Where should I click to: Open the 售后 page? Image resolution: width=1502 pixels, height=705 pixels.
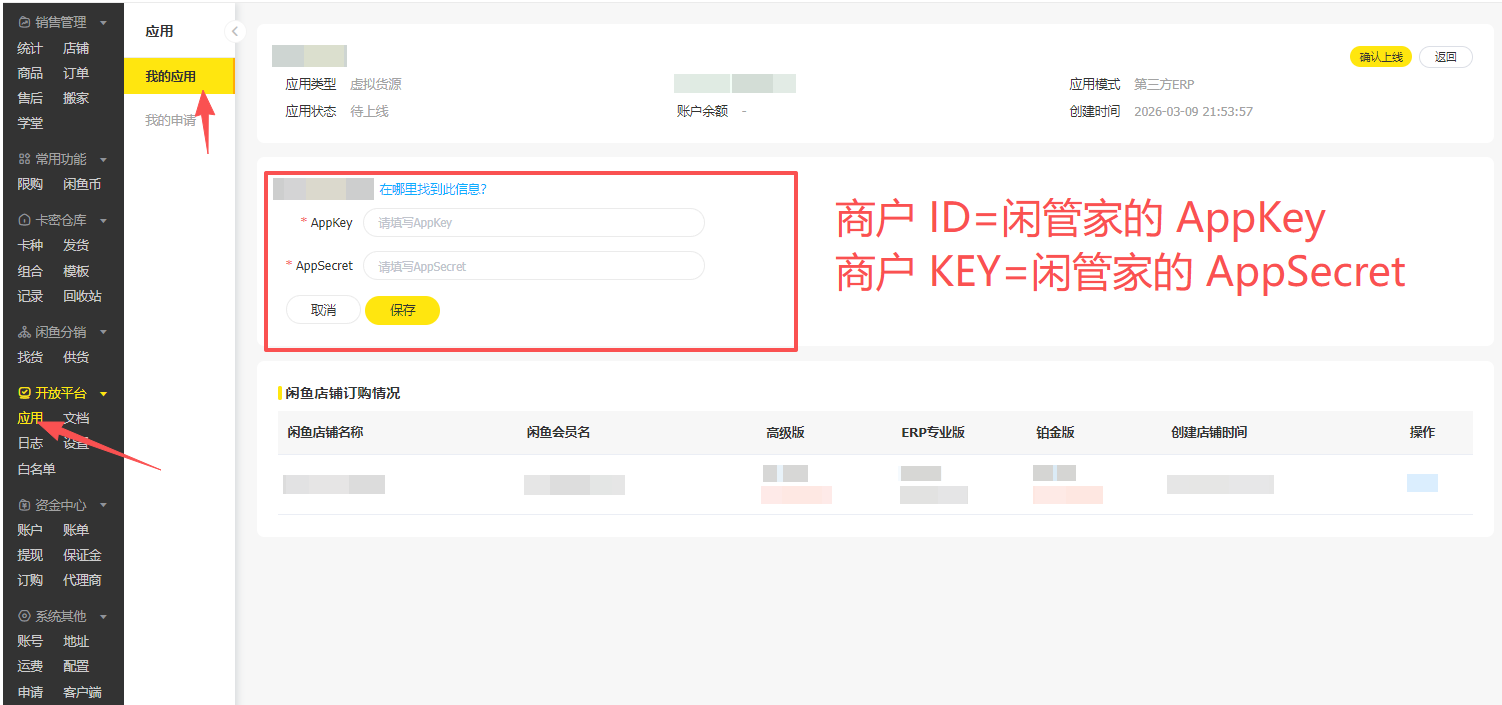pyautogui.click(x=30, y=98)
